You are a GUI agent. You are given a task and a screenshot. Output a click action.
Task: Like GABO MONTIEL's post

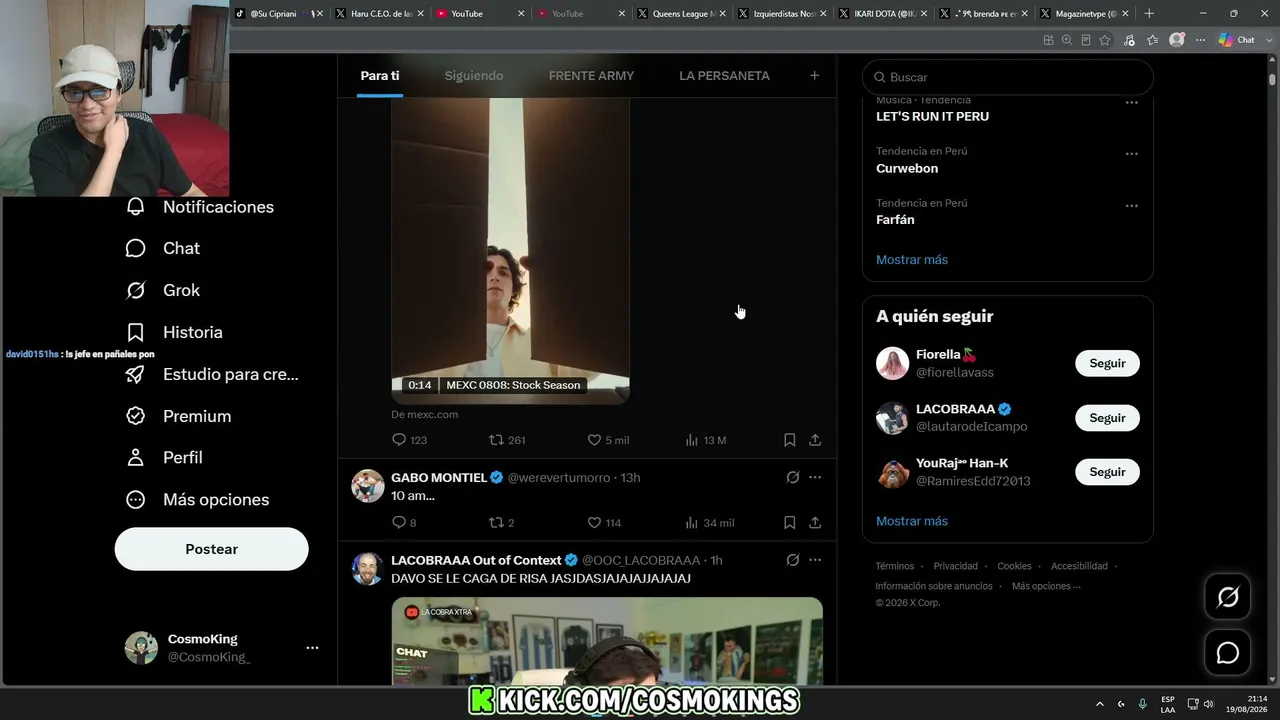604,522
